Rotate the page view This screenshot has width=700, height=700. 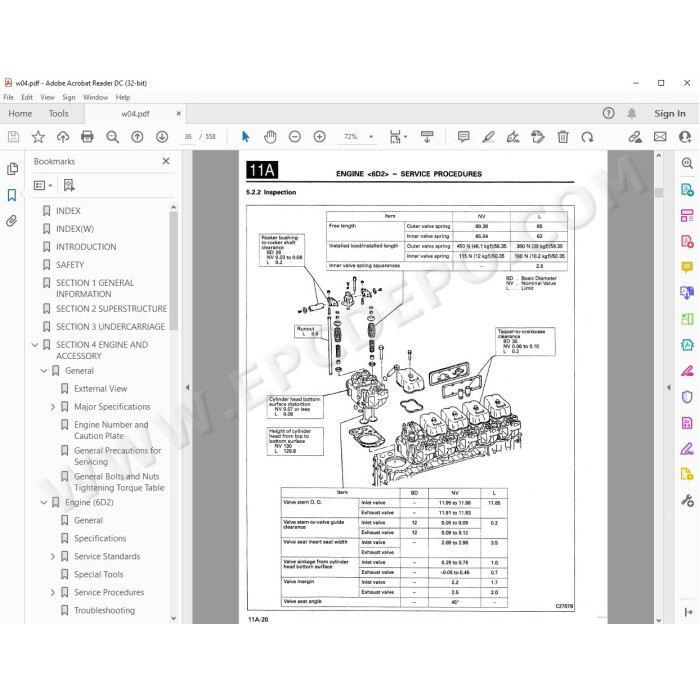coord(588,137)
